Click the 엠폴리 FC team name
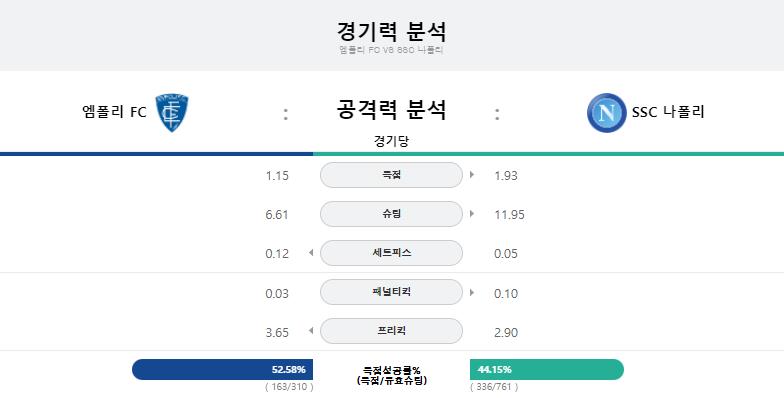 114,112
